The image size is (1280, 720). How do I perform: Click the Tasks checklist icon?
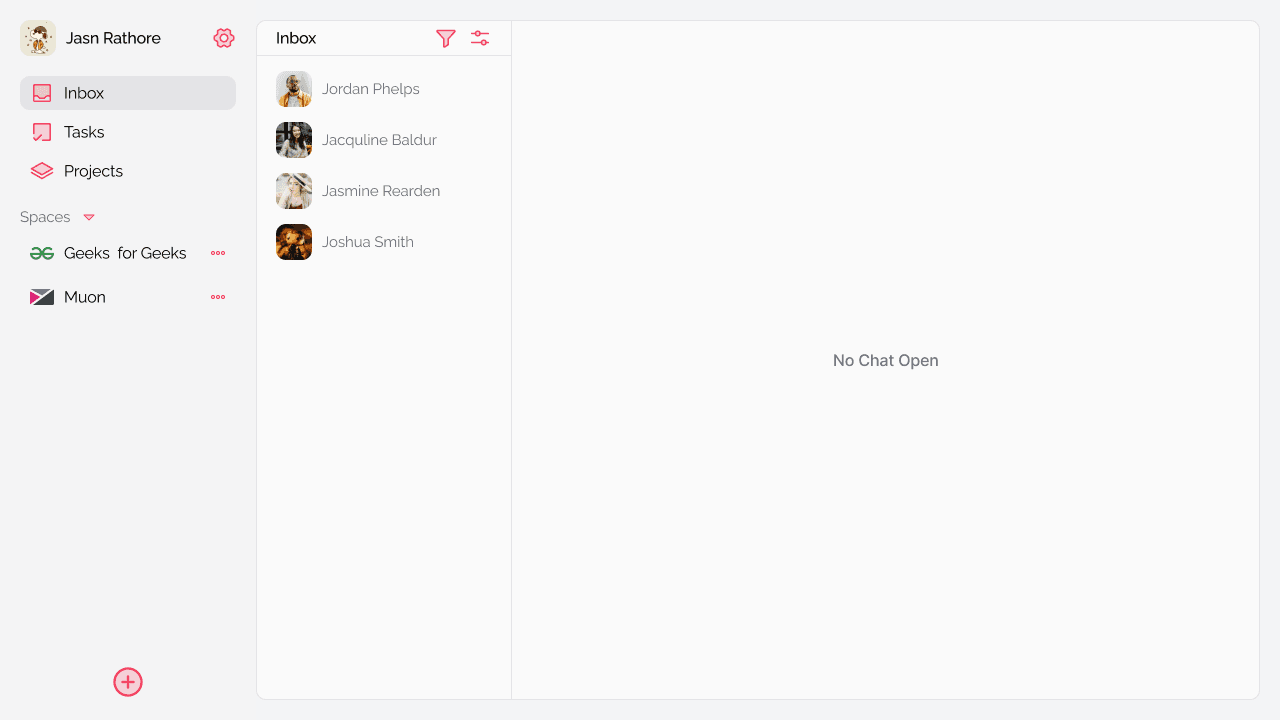(42, 132)
